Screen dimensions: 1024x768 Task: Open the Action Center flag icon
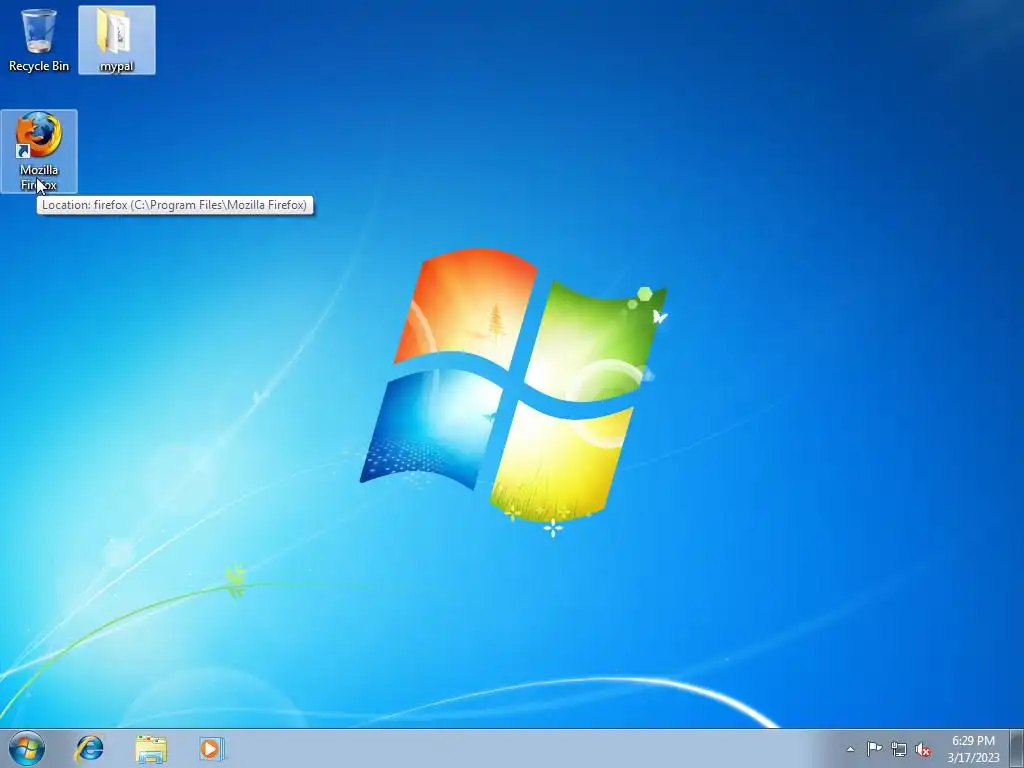coord(874,749)
